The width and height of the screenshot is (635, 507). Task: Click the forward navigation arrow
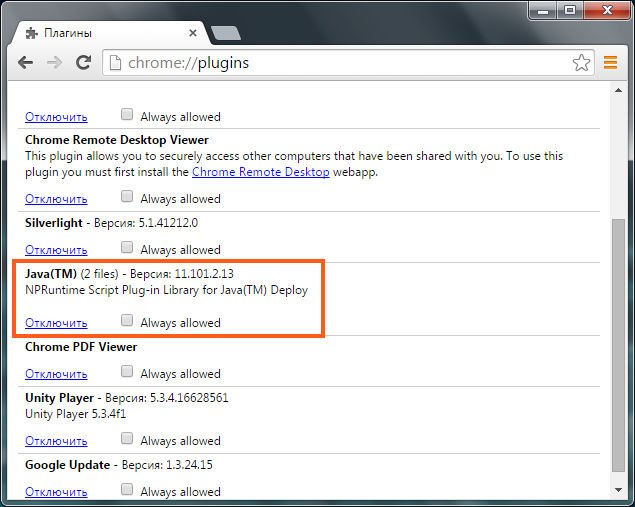(54, 63)
